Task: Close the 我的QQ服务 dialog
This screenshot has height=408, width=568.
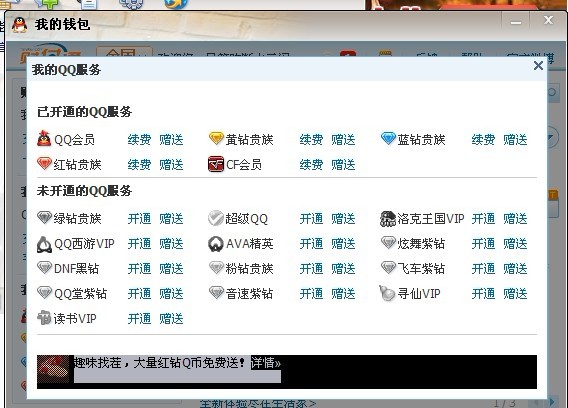Action: (538, 66)
